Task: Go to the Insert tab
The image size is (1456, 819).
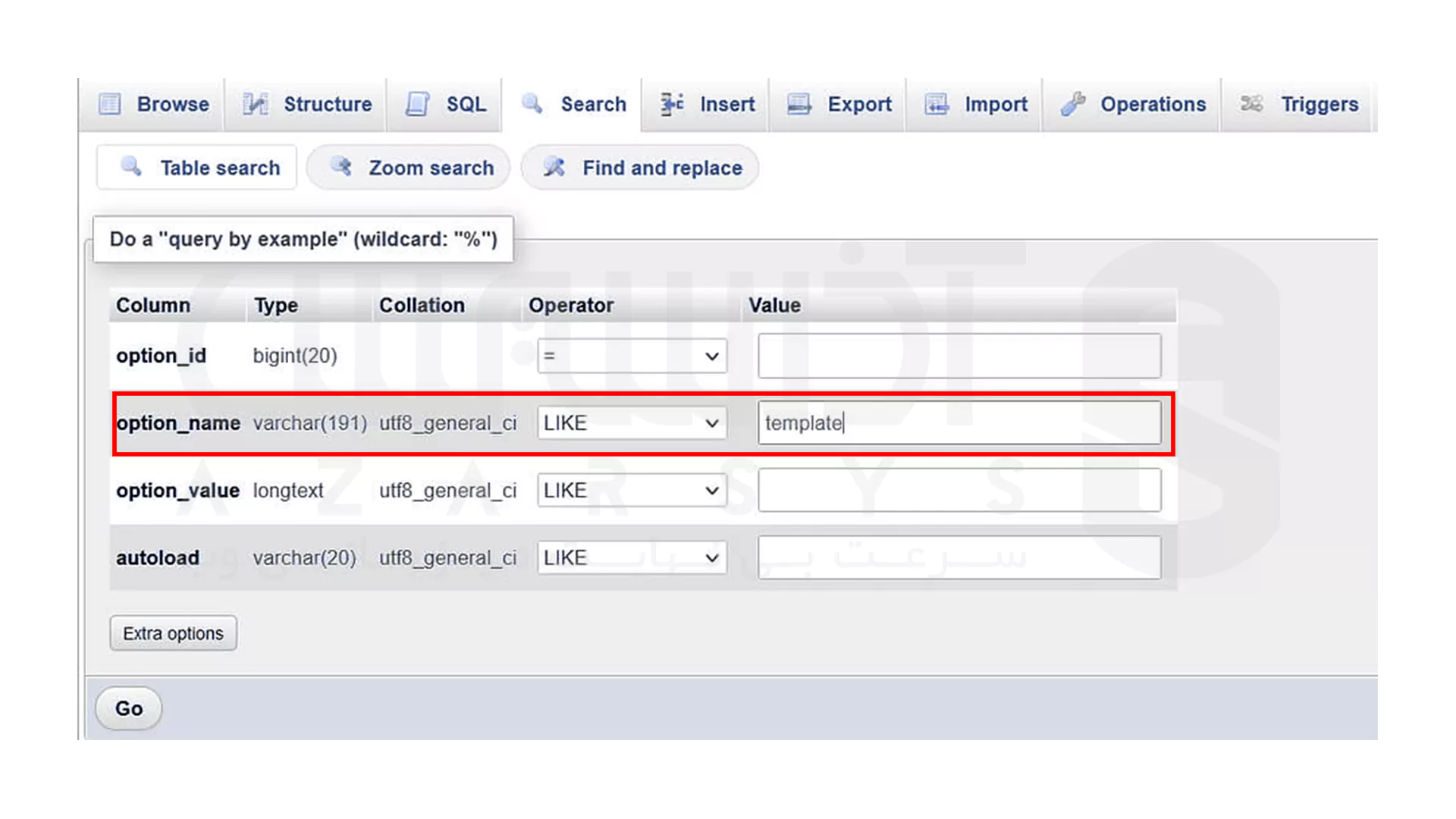Action: (x=706, y=105)
